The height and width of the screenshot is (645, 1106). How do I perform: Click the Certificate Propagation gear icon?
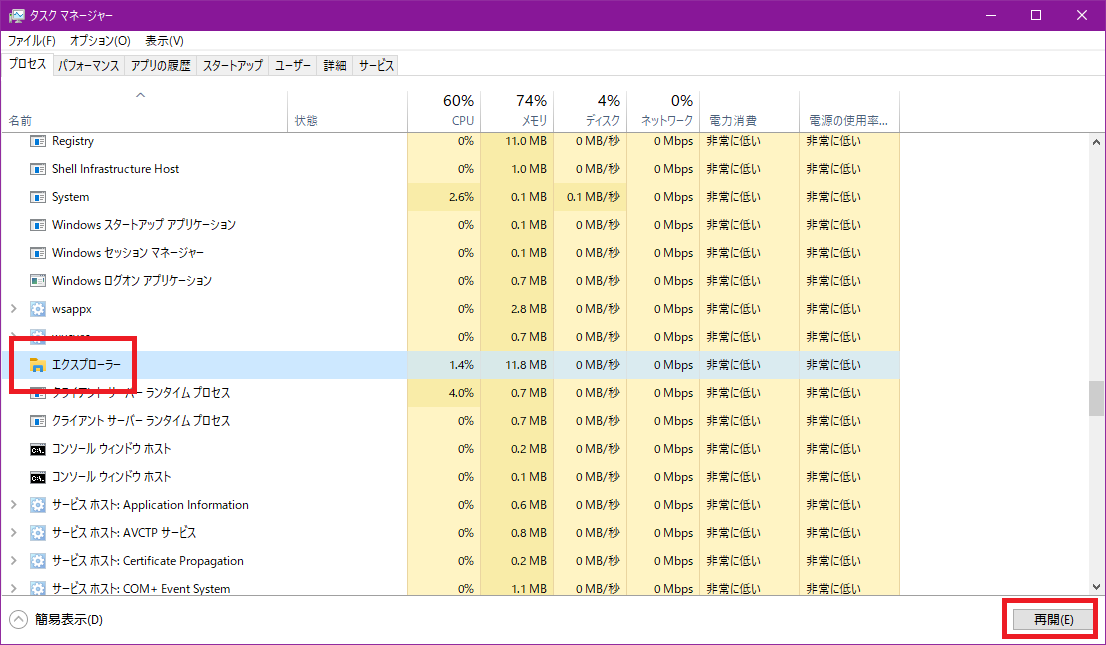click(37, 561)
